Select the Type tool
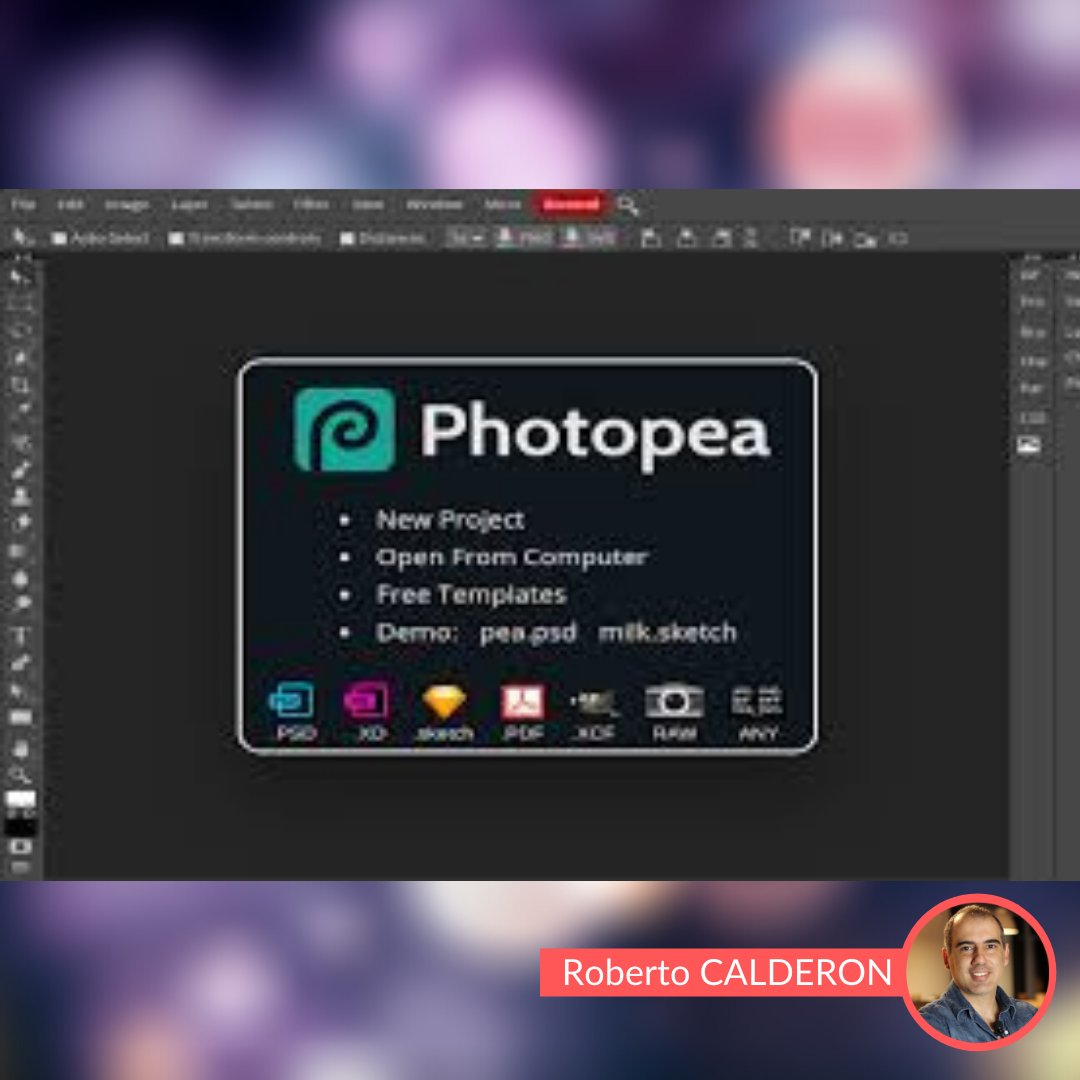This screenshot has width=1080, height=1080. pyautogui.click(x=20, y=635)
